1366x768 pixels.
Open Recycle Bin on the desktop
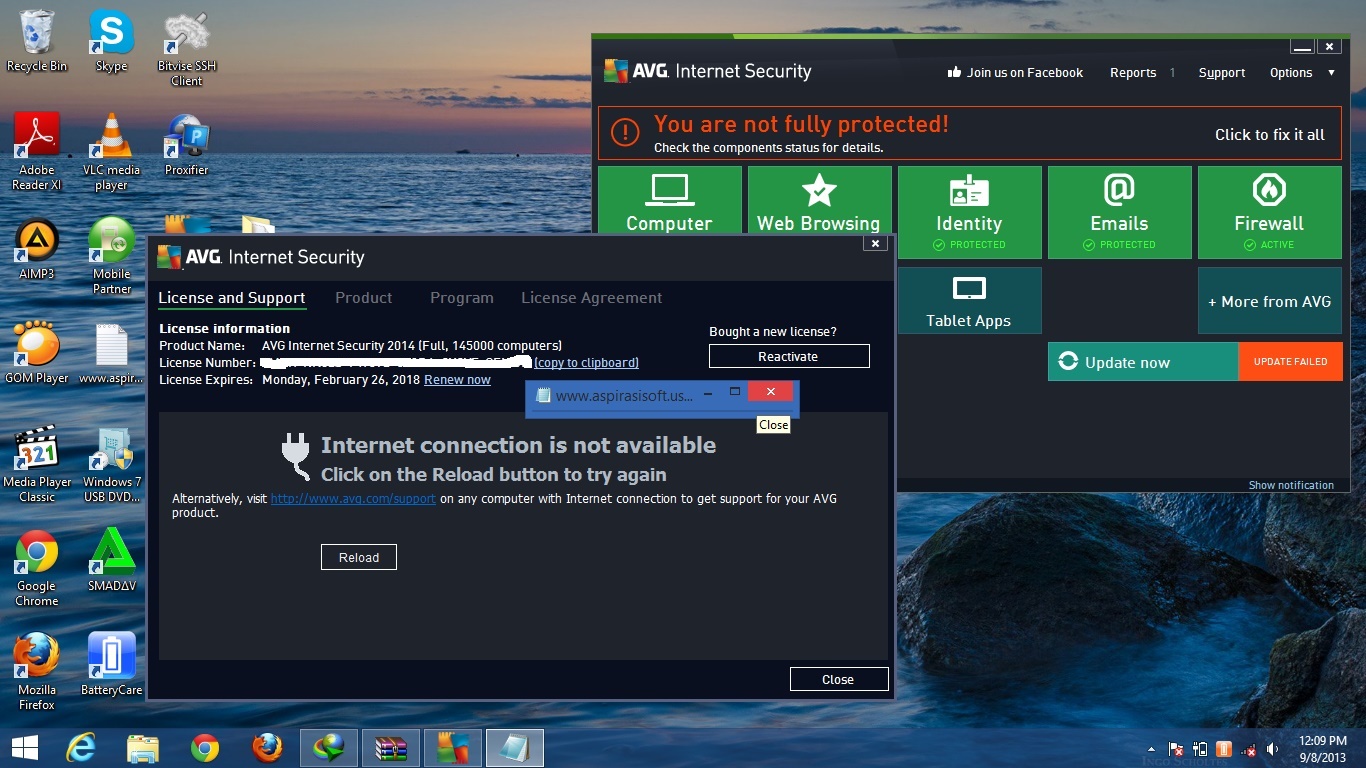37,41
